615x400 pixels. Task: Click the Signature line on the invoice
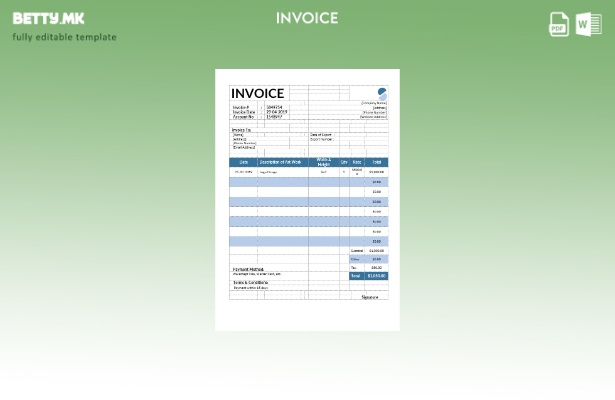click(x=370, y=297)
